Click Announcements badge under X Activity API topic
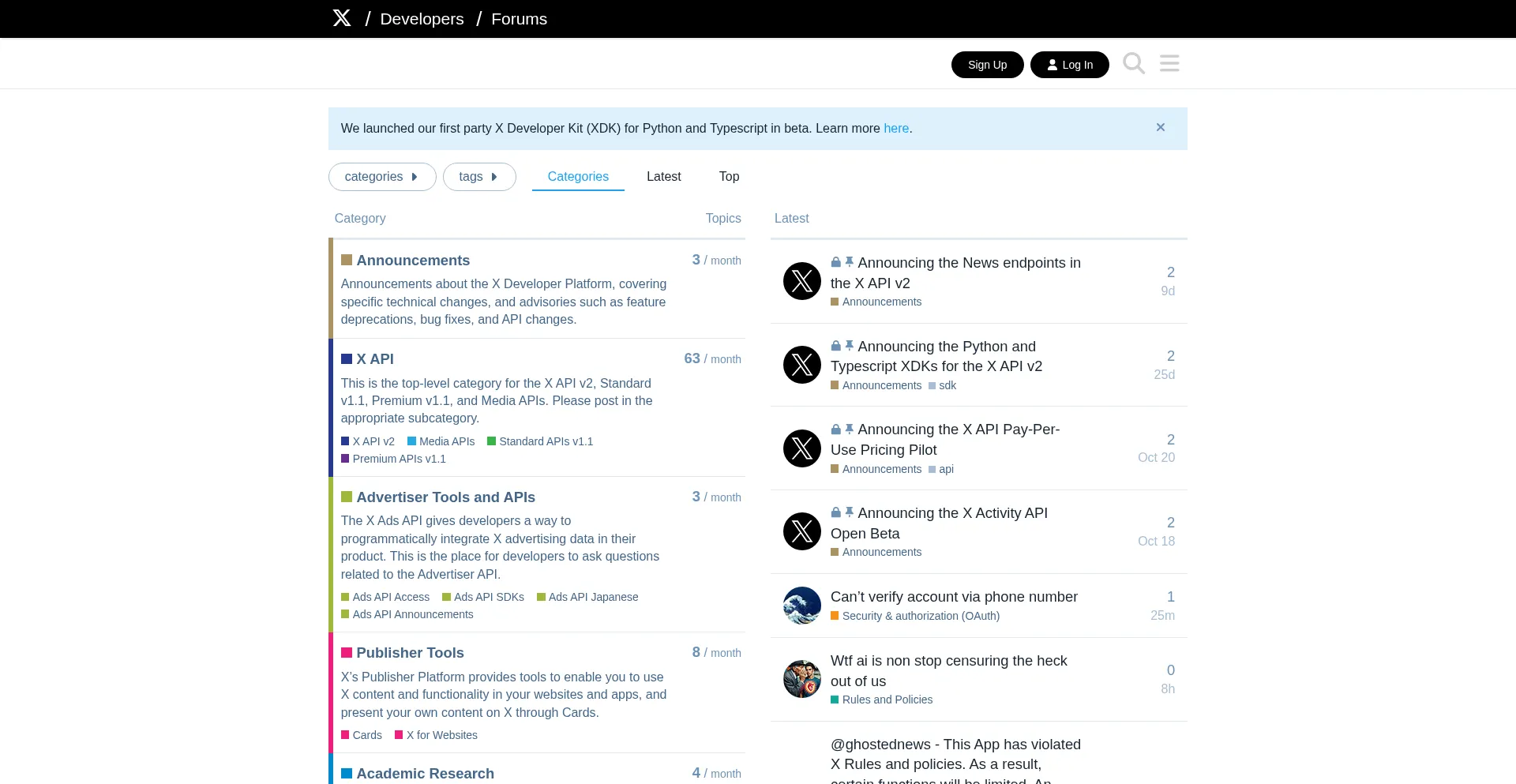The height and width of the screenshot is (784, 1516). click(x=876, y=552)
